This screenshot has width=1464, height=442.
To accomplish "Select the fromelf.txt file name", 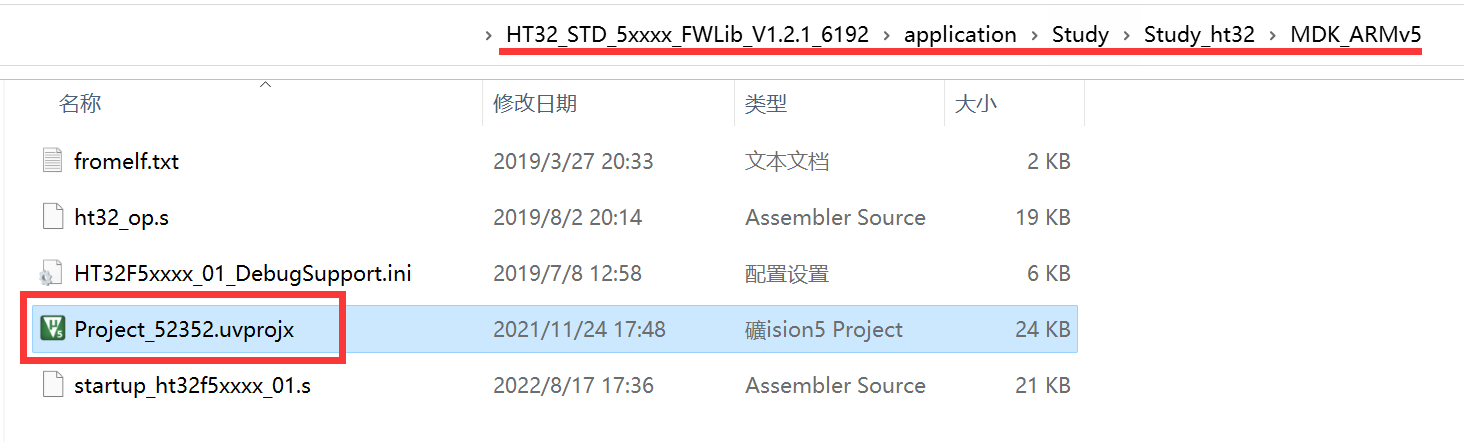I will click(126, 161).
